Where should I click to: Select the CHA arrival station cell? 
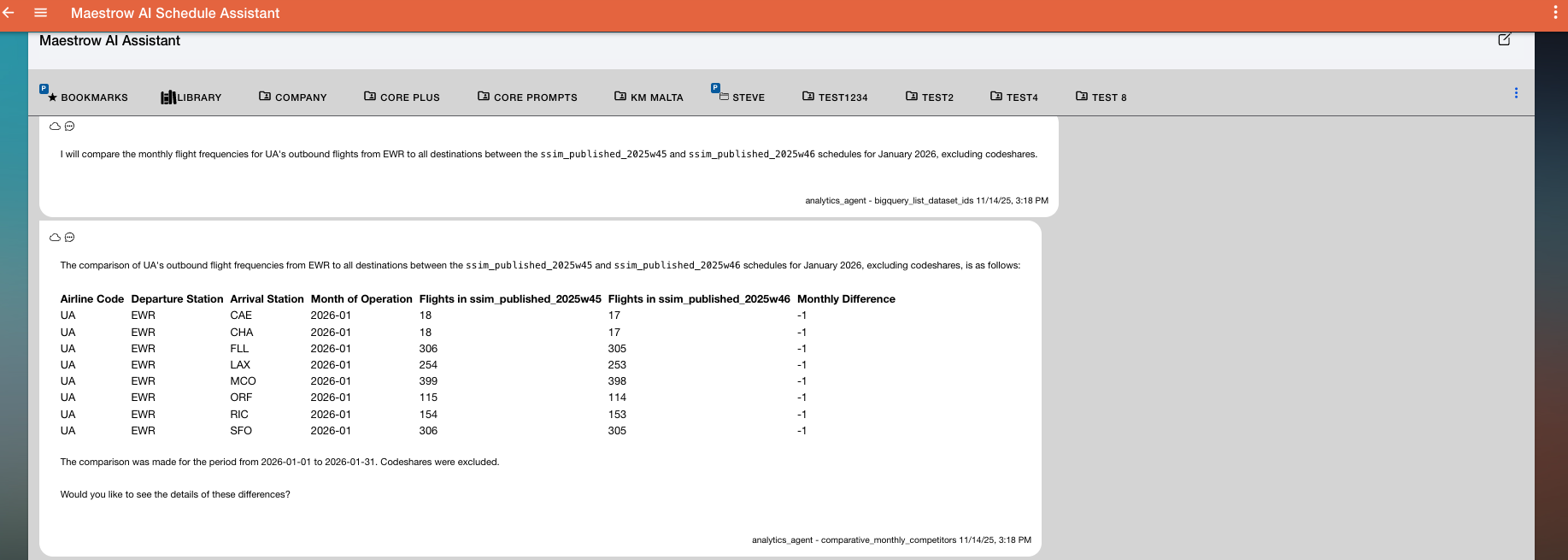pyautogui.click(x=242, y=332)
